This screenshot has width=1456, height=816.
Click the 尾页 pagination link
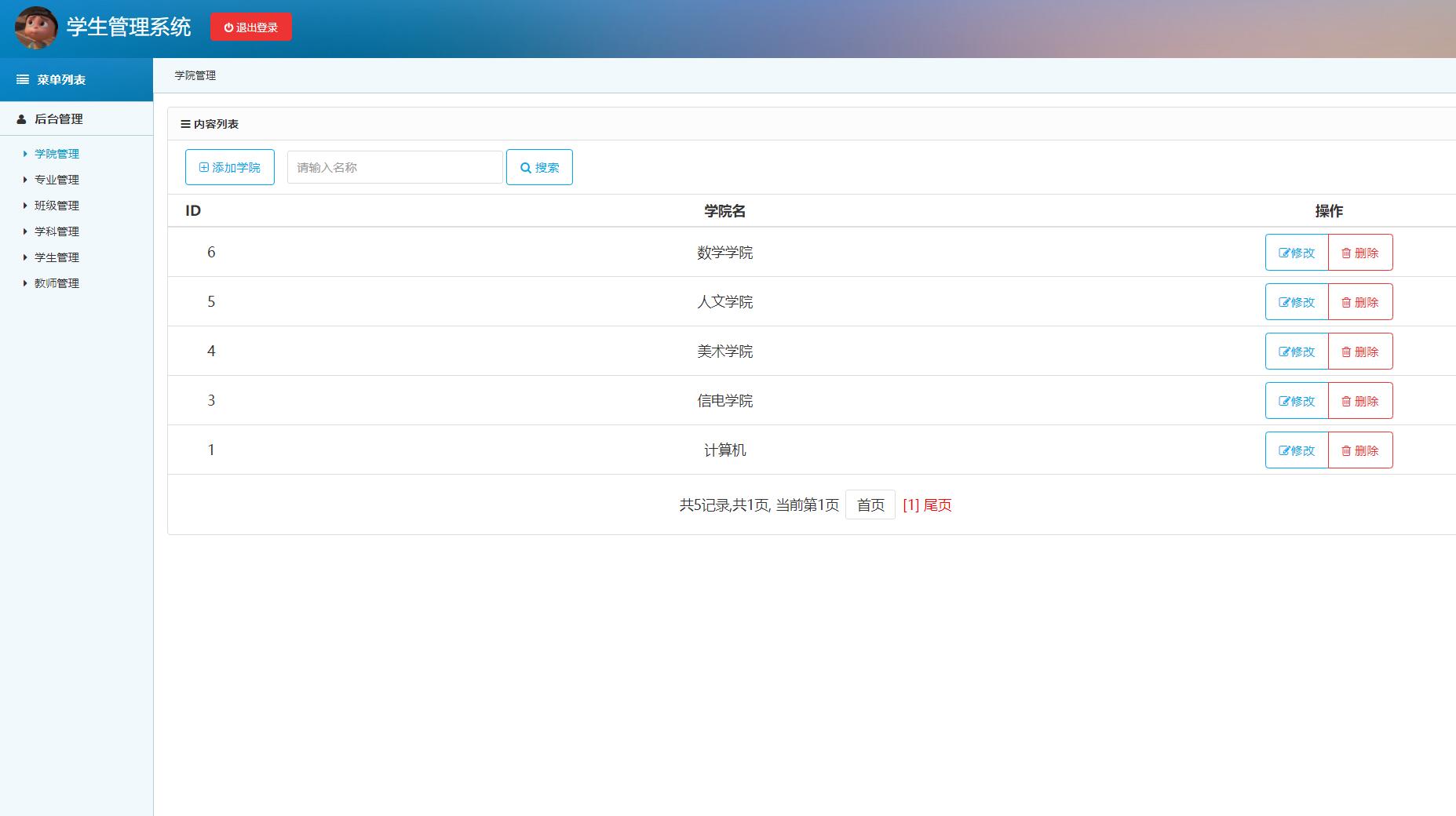click(x=937, y=505)
